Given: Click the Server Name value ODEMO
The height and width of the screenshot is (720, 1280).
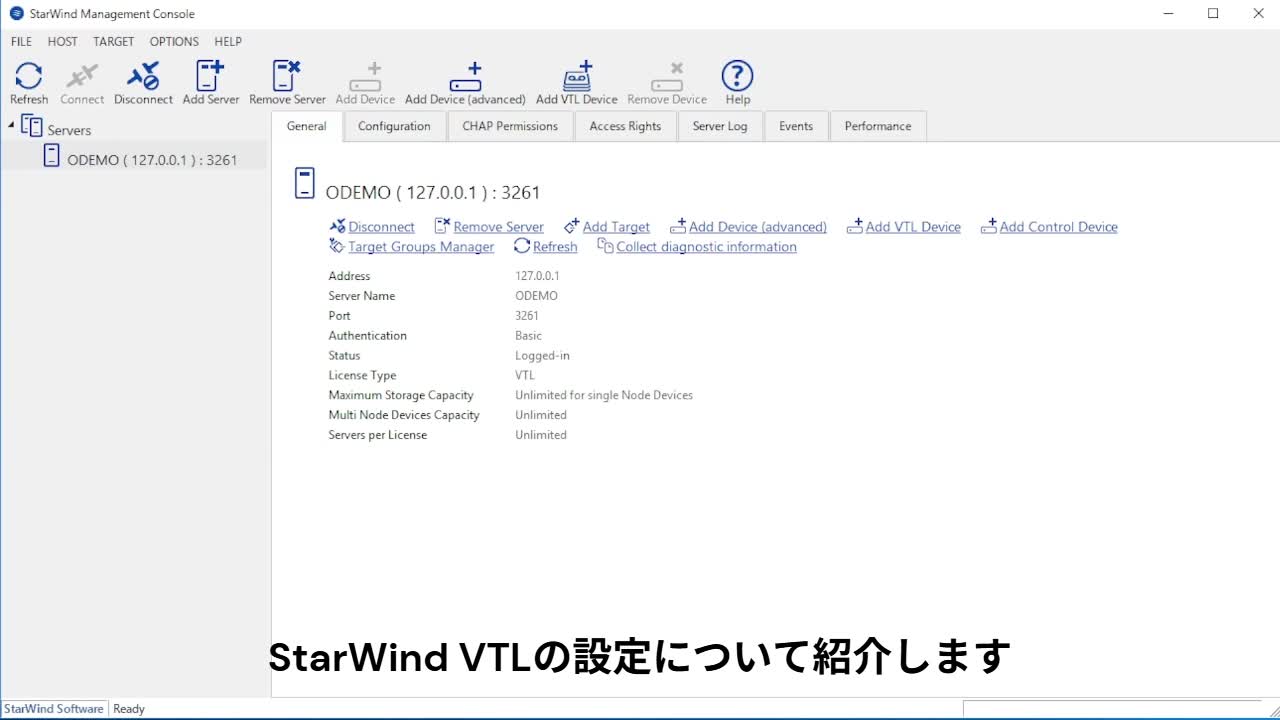Looking at the screenshot, I should click(536, 296).
